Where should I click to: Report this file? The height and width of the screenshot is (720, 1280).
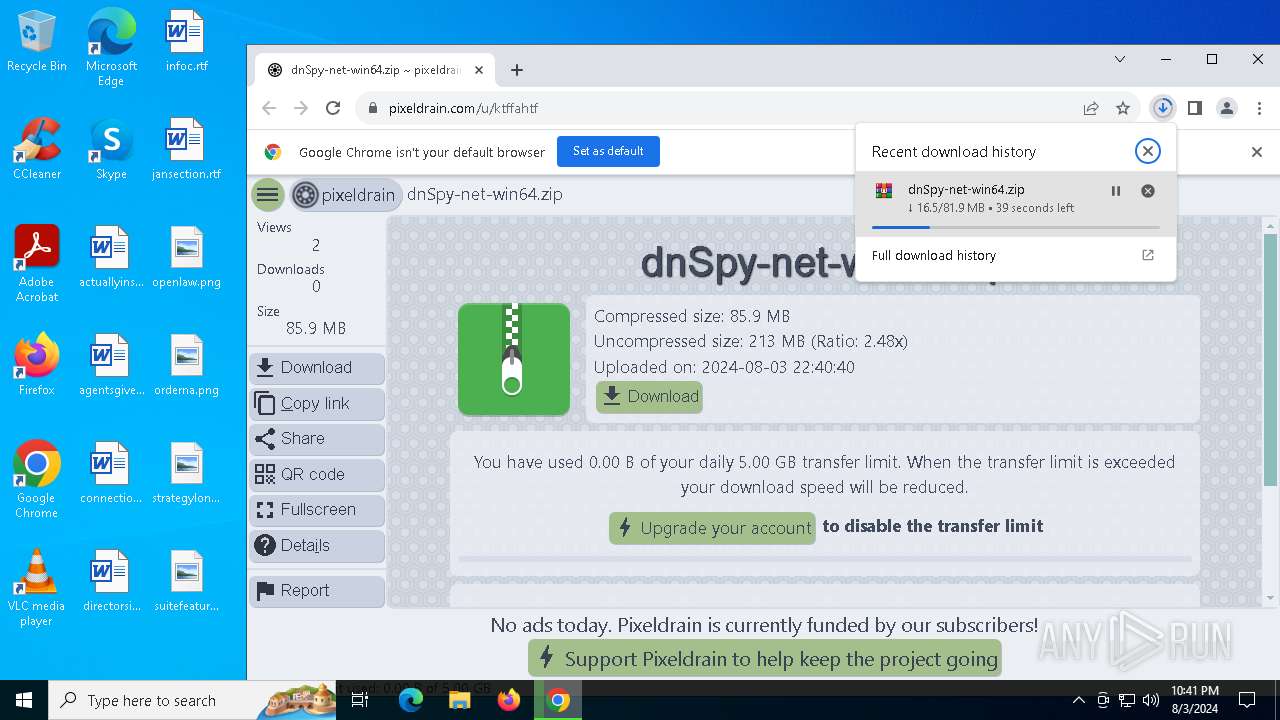(317, 591)
